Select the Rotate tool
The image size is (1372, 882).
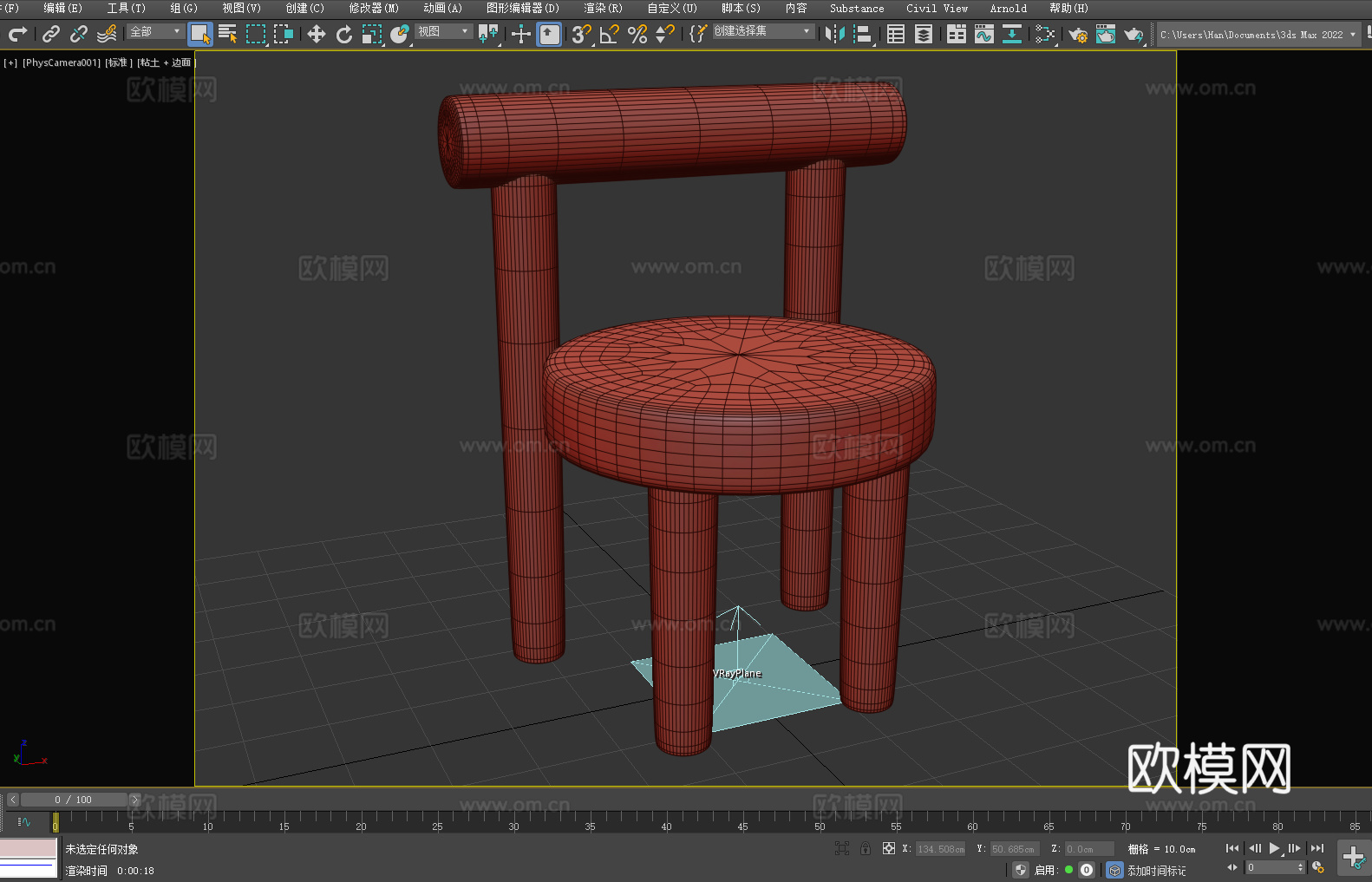click(344, 35)
